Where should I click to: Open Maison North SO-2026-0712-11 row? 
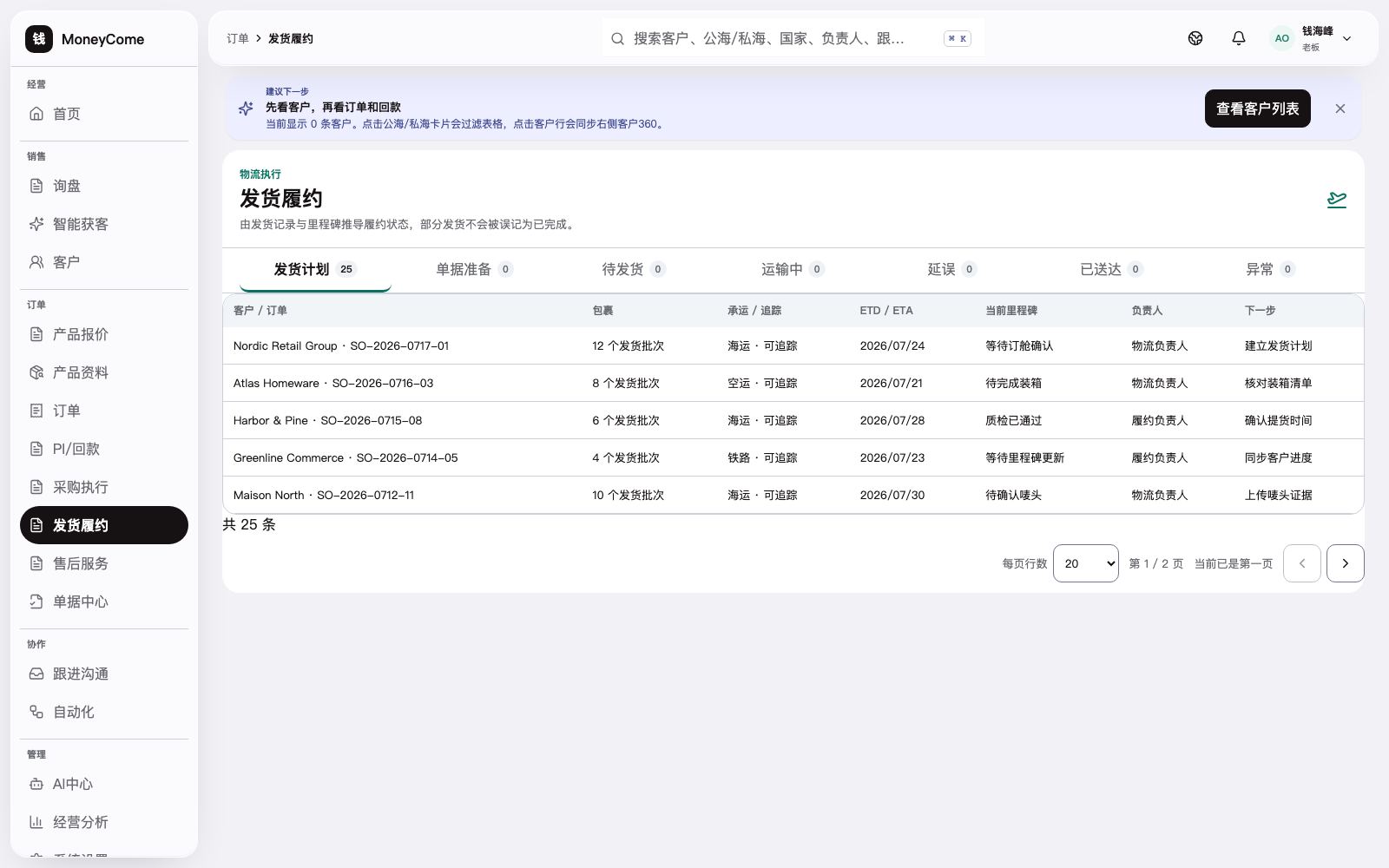(793, 495)
